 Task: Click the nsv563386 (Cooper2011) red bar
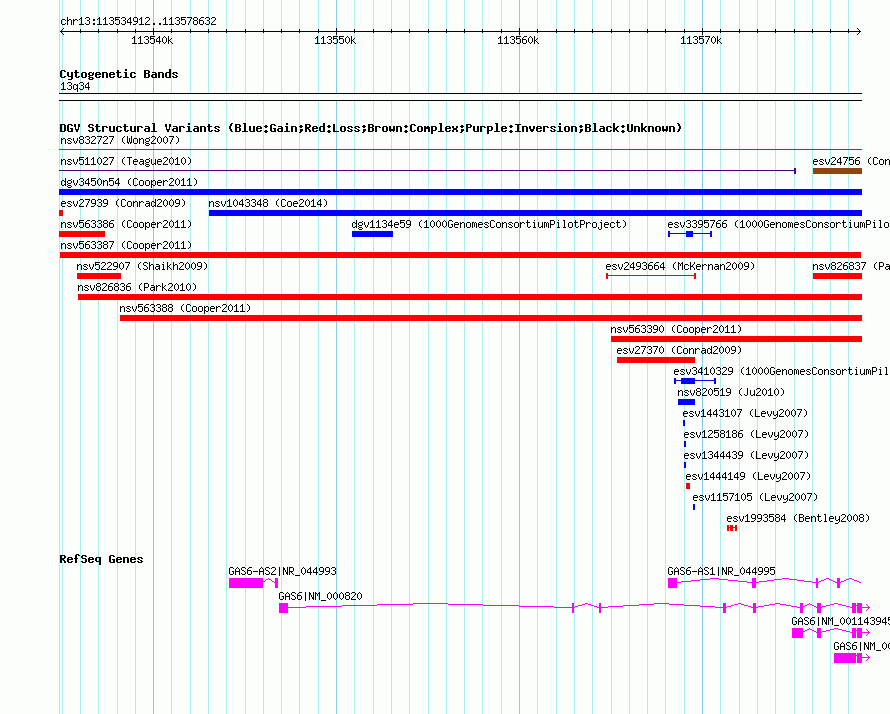[x=82, y=234]
